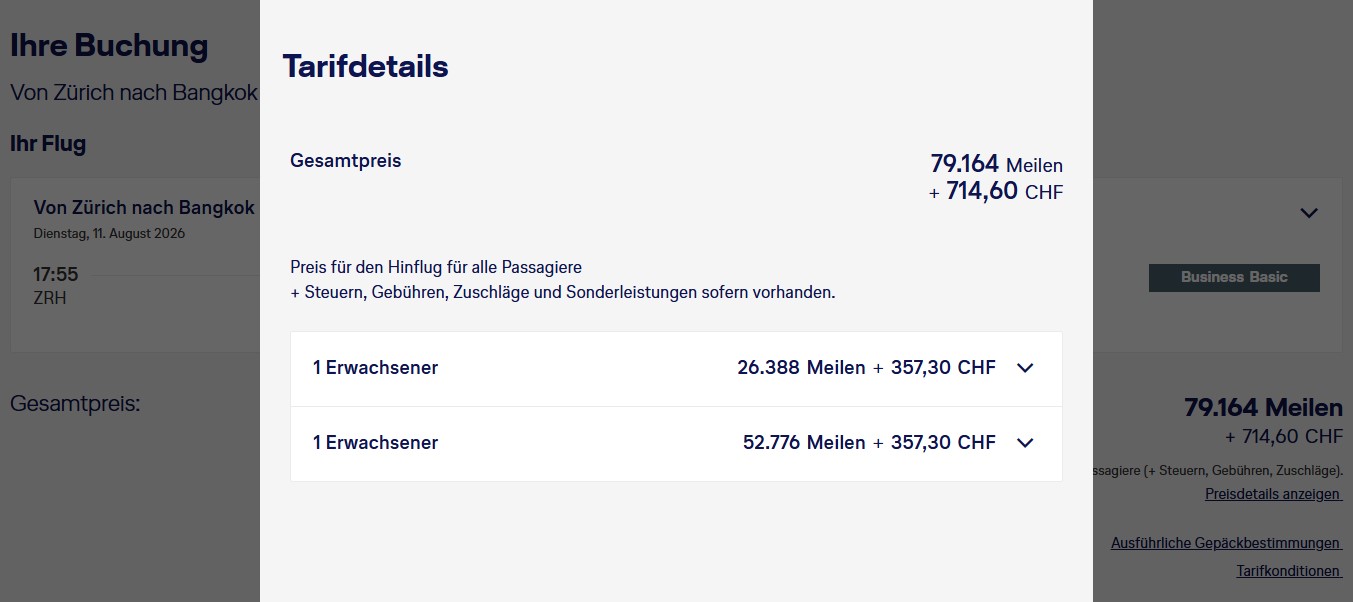1353x602 pixels.
Task: Click the Ihre Buchung heading
Action: coord(109,45)
